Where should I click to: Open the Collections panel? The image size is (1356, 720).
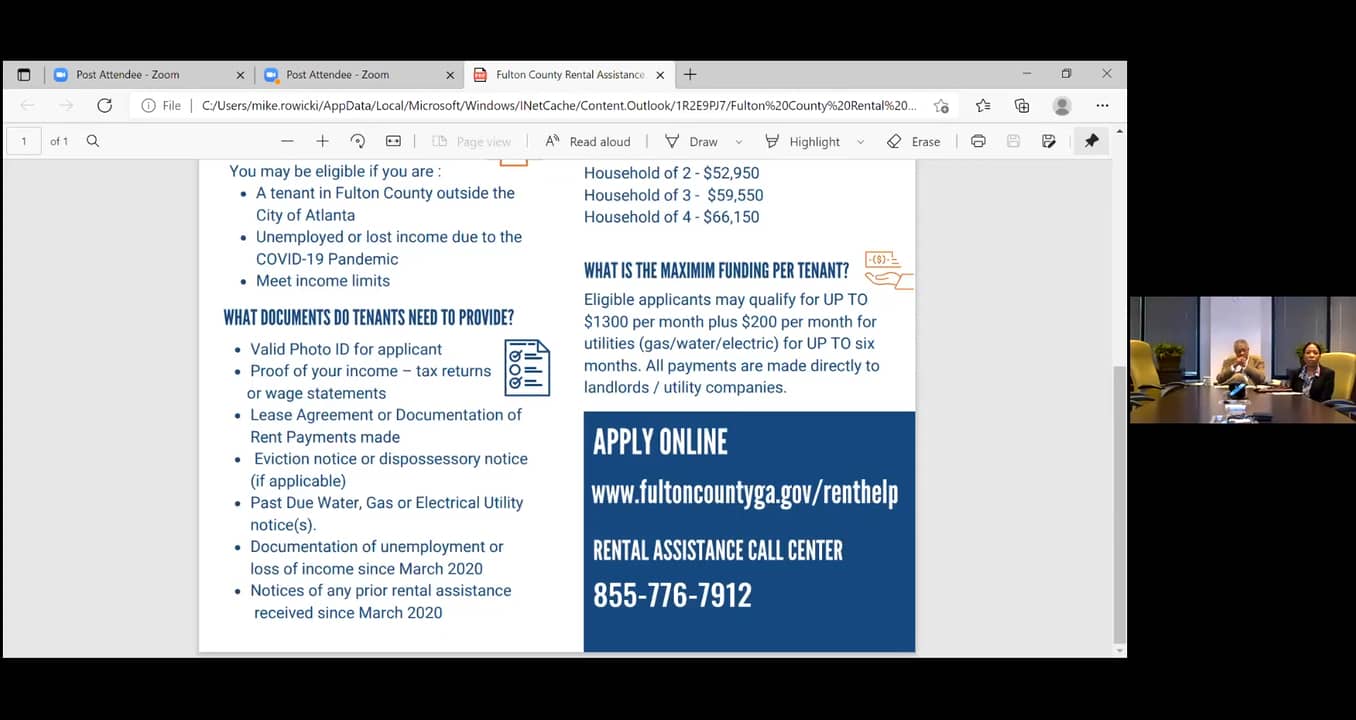point(1022,105)
